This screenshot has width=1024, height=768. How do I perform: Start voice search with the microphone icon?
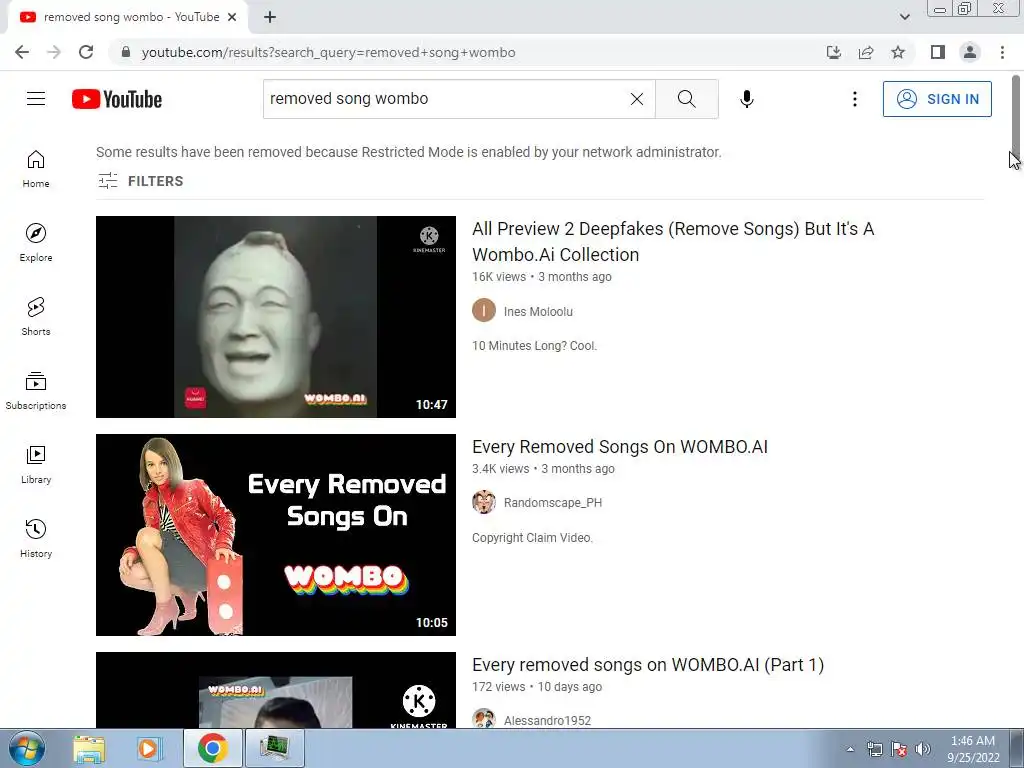(747, 99)
